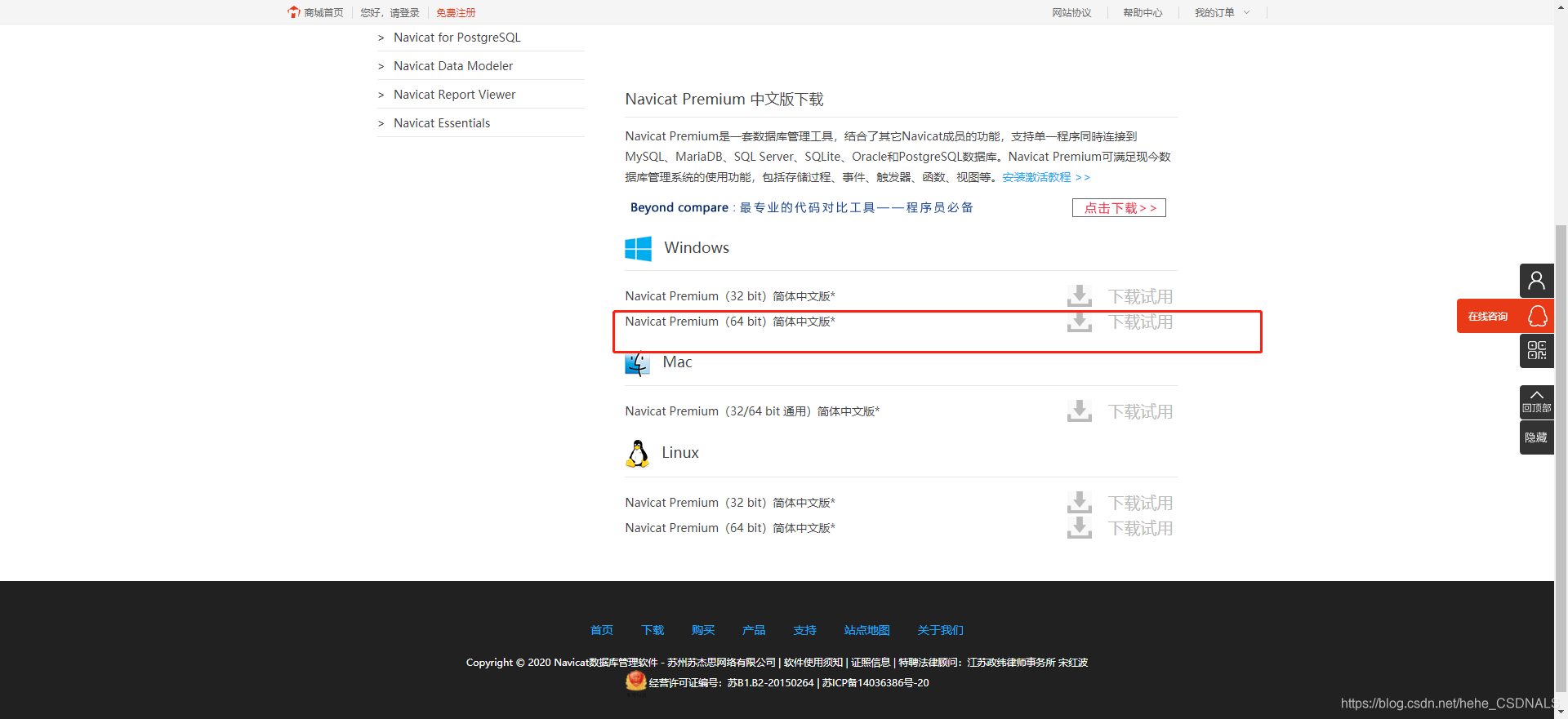This screenshot has height=719, width=1568.
Task: Open footer 下载 link
Action: (653, 630)
